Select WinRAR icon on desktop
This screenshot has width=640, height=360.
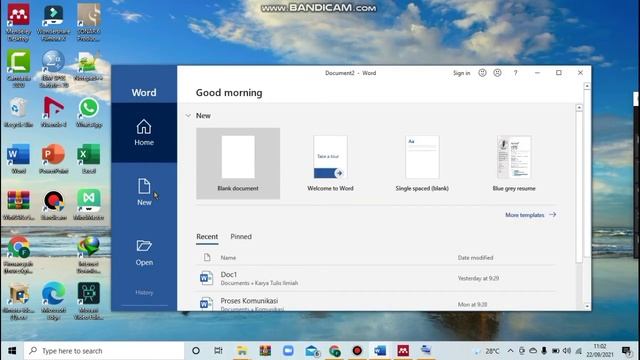(x=18, y=206)
